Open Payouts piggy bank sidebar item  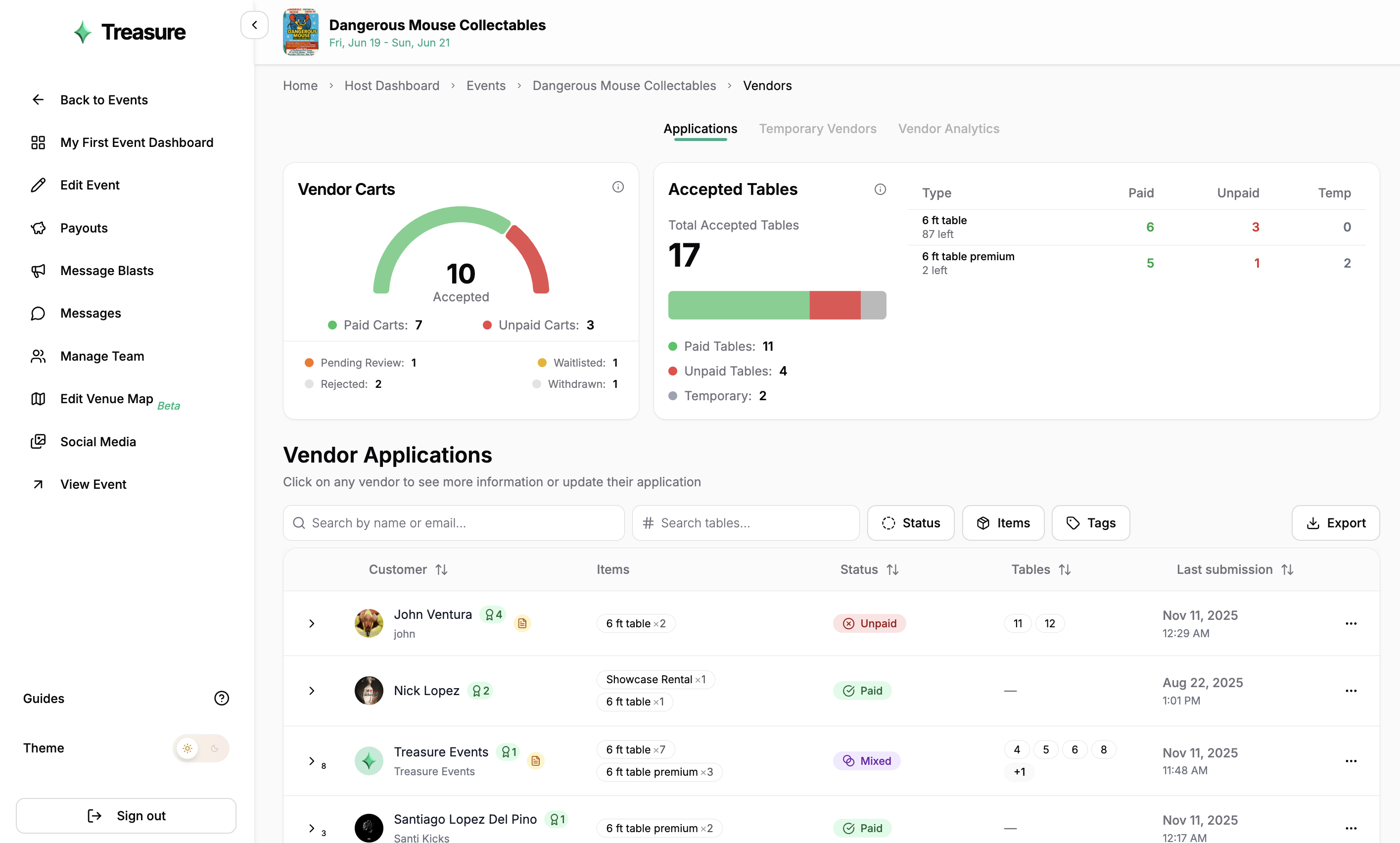click(38, 228)
